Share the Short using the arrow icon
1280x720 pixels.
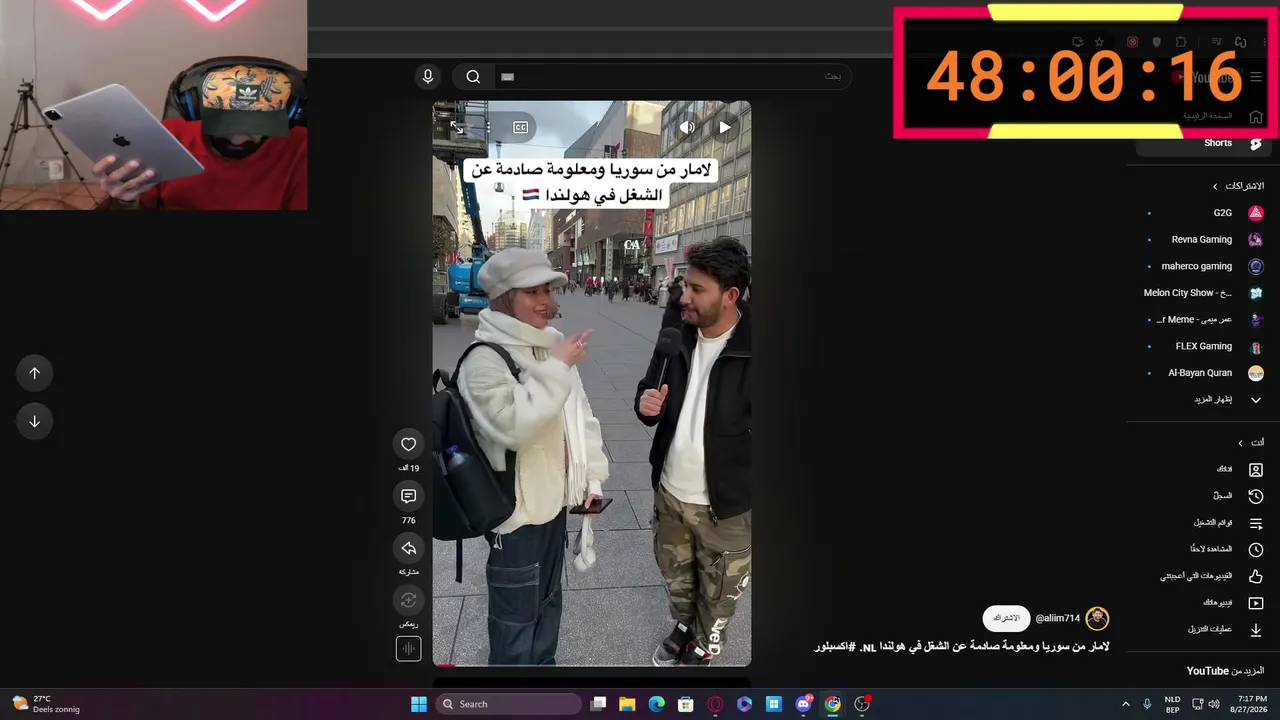(x=408, y=548)
